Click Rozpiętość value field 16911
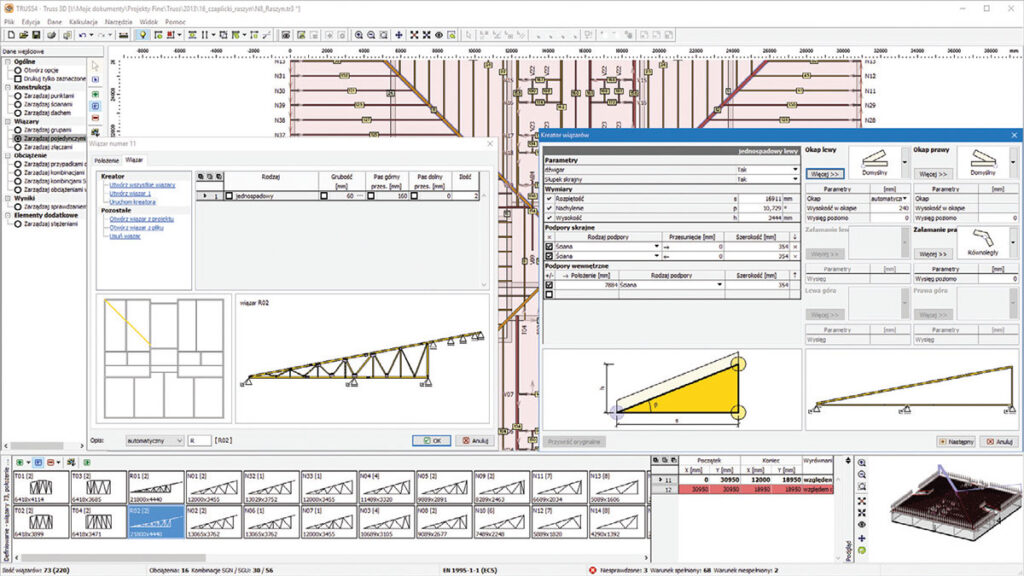This screenshot has height=576, width=1024. (x=760, y=199)
